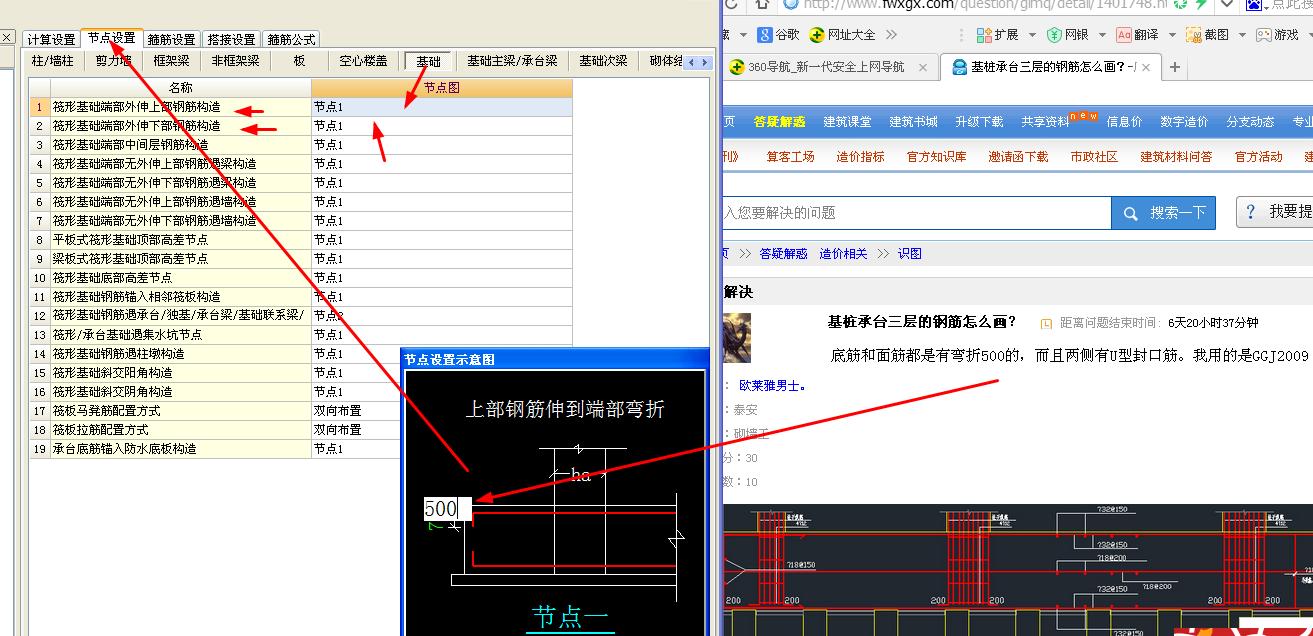Image resolution: width=1313 pixels, height=636 pixels.
Task: Select row 承台底筋锚入防水底板构造
Action: [181, 449]
